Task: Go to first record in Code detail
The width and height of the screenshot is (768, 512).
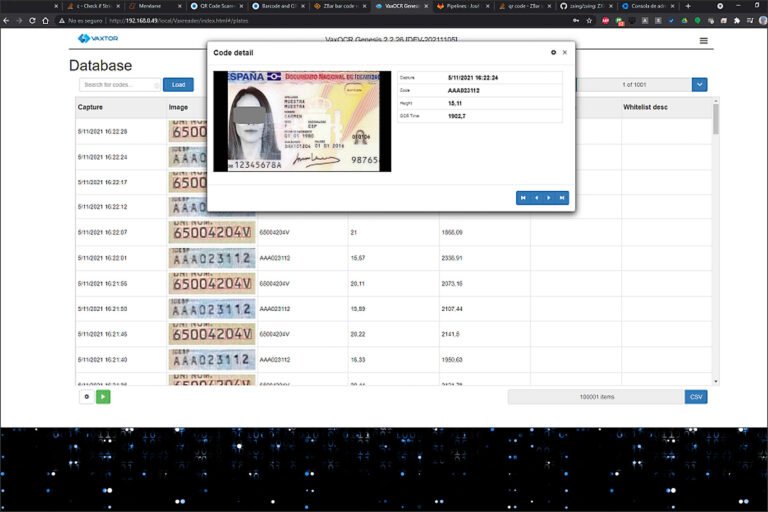Action: 523,198
